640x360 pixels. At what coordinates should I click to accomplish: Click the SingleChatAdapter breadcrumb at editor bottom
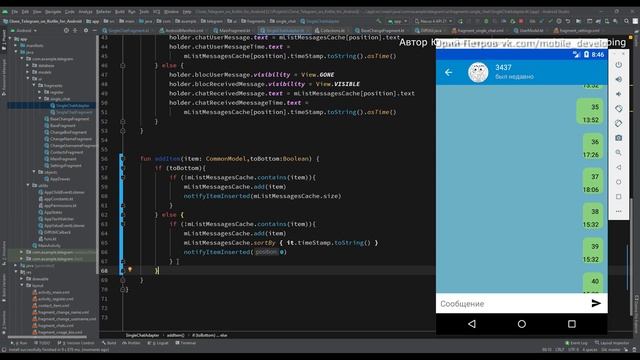[142, 335]
